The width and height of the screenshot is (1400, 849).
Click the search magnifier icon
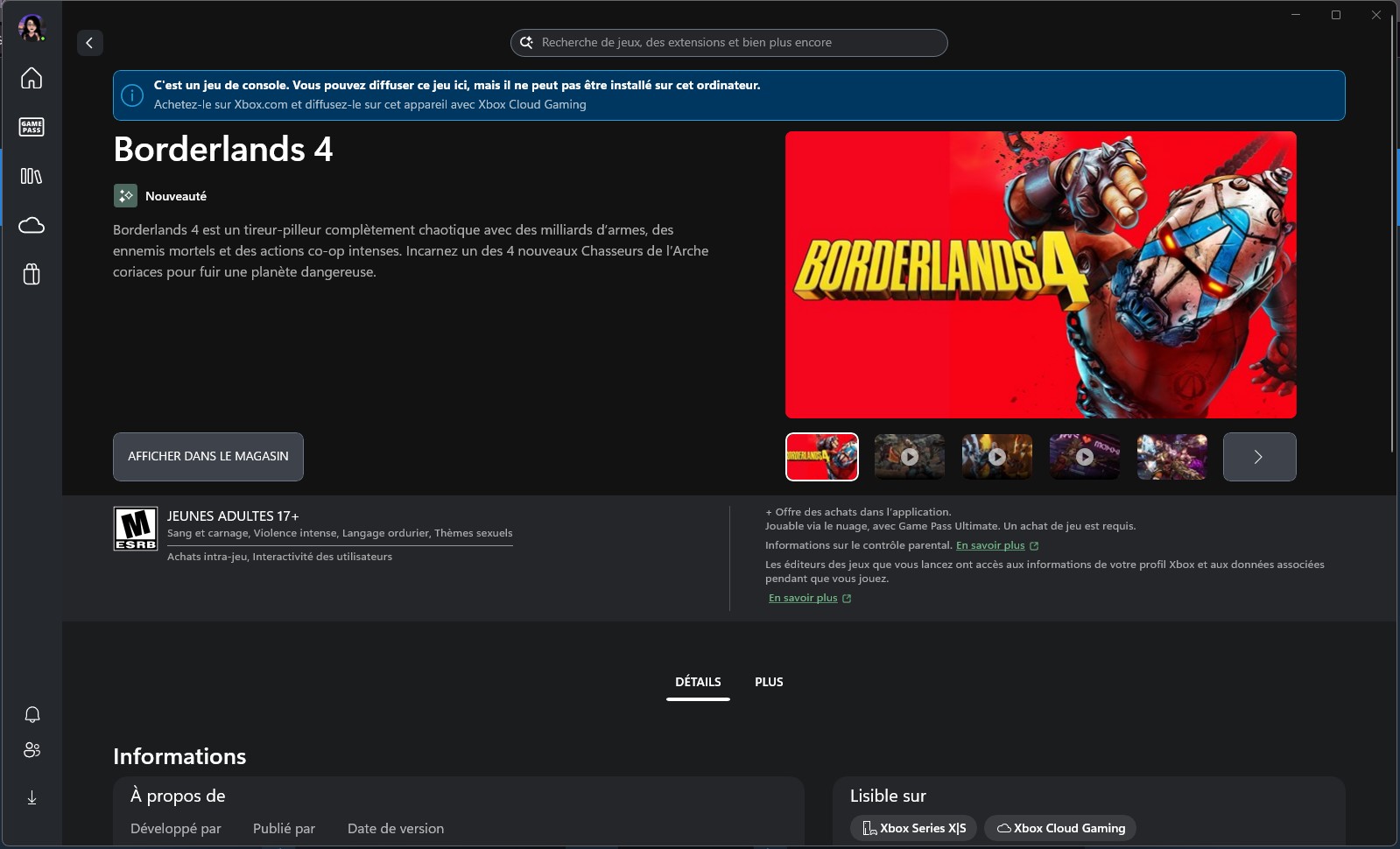(526, 43)
